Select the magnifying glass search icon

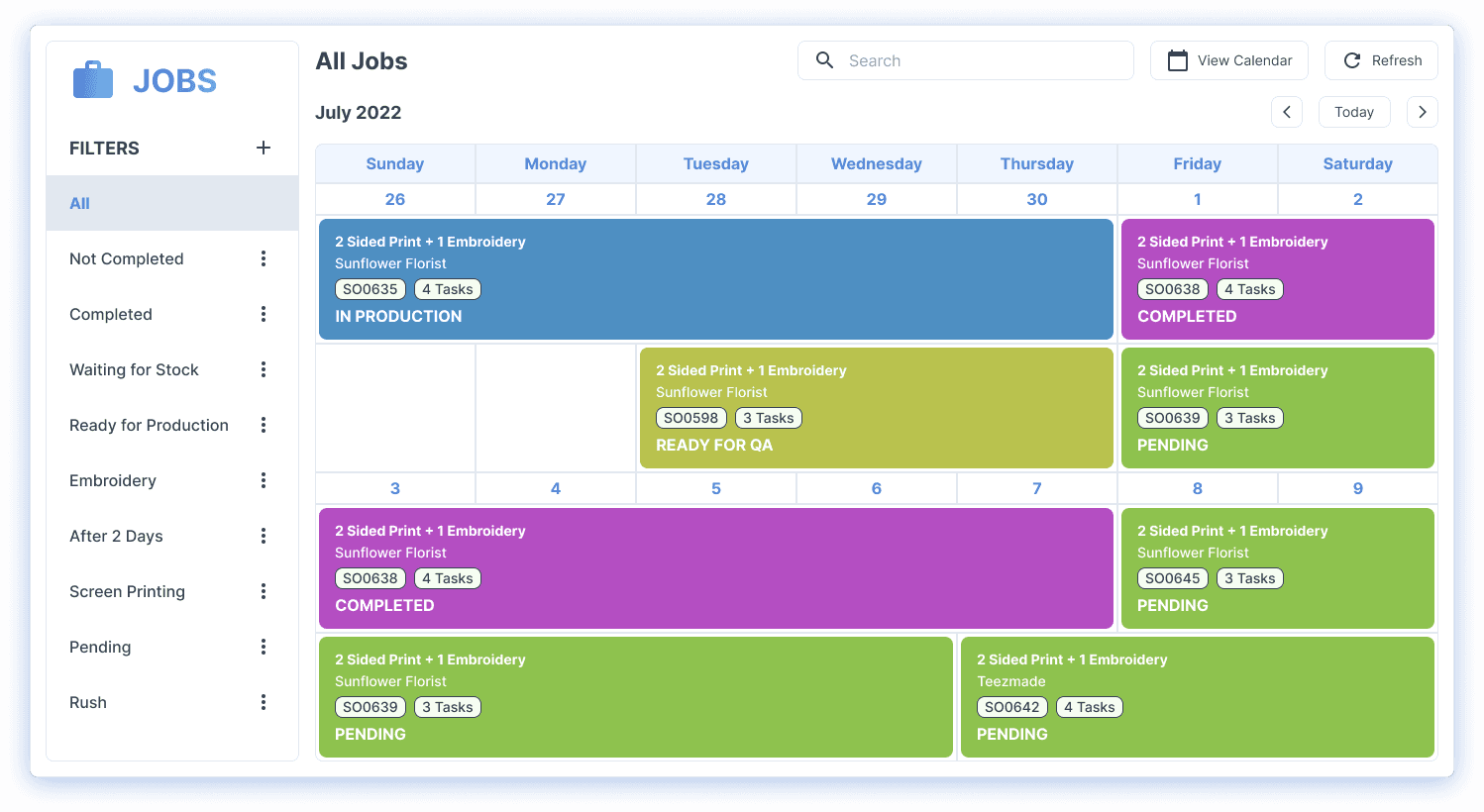tap(824, 60)
